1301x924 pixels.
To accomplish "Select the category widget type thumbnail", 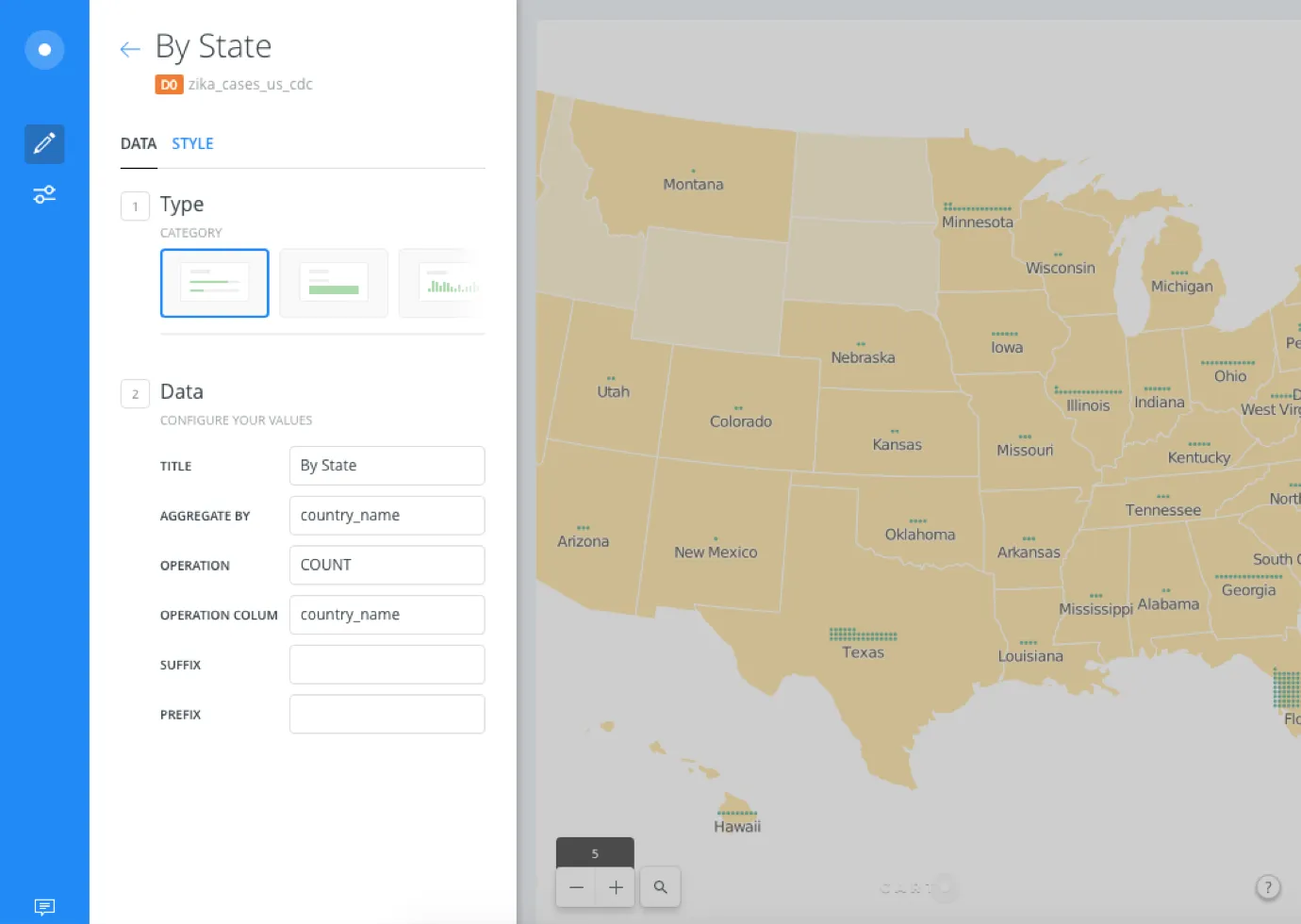I will pyautogui.click(x=215, y=283).
